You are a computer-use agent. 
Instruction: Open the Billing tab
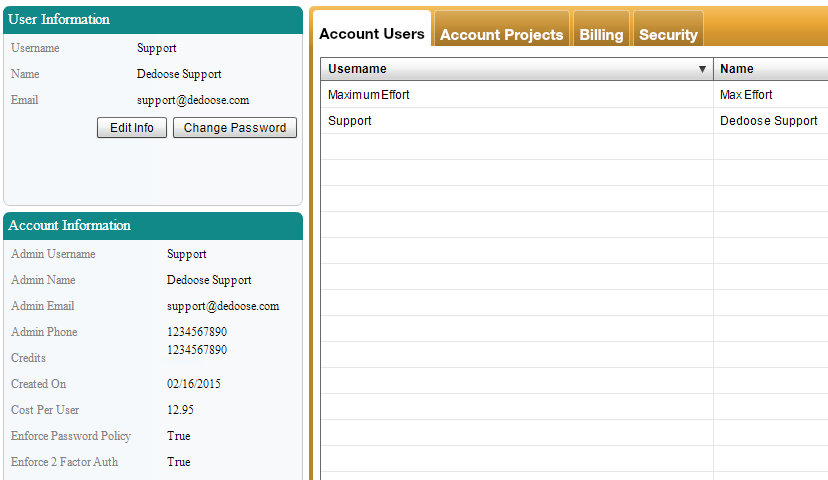point(601,30)
